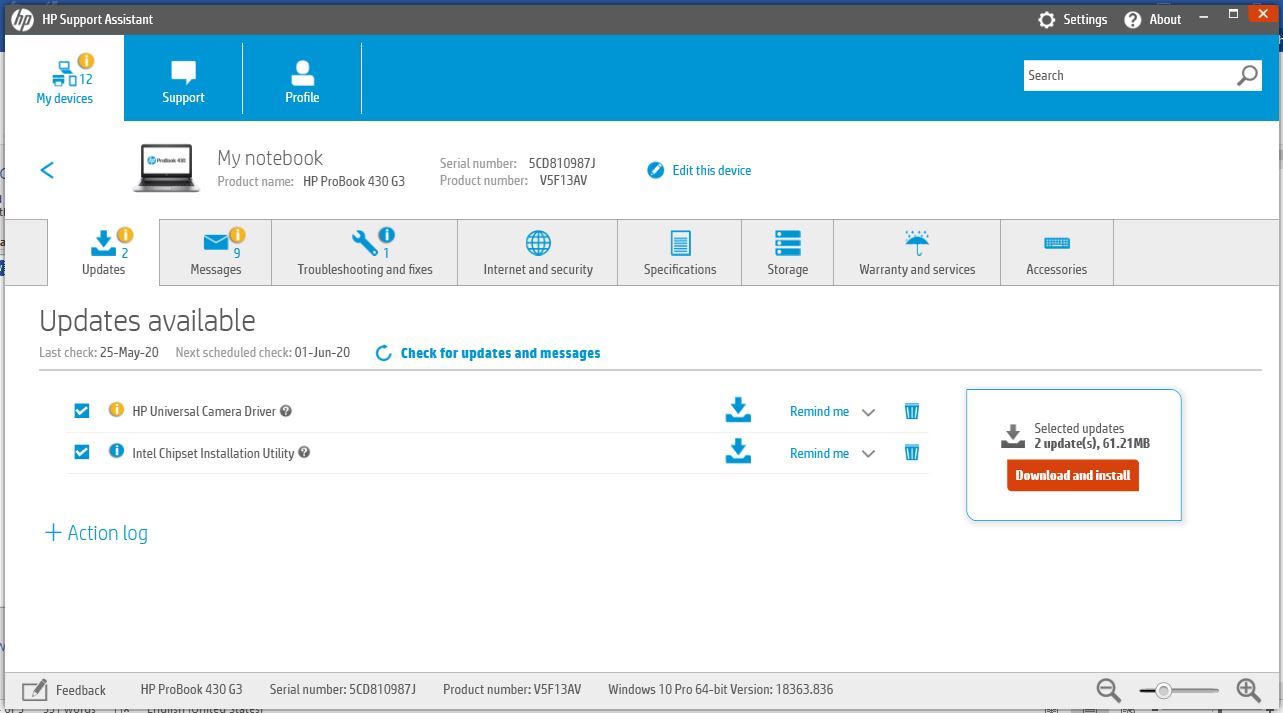Screen dimensions: 1283x713
Task: Click Remind me for Camera Driver
Action: point(819,411)
